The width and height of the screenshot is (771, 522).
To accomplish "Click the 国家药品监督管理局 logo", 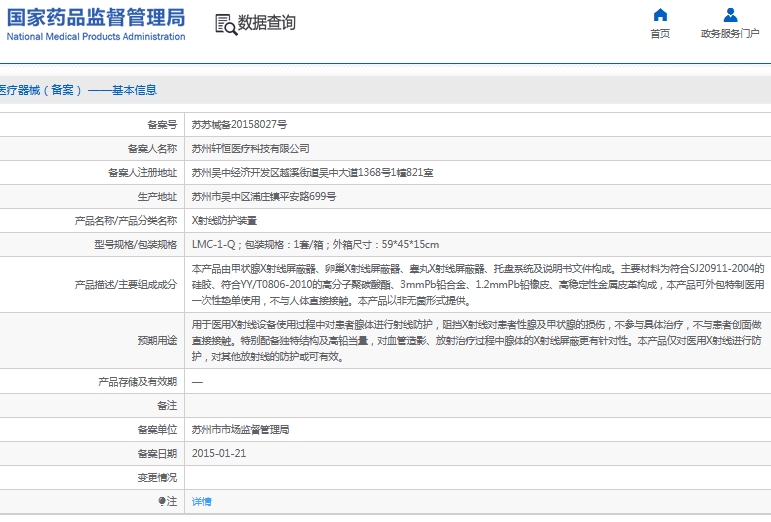I will coord(96,18).
